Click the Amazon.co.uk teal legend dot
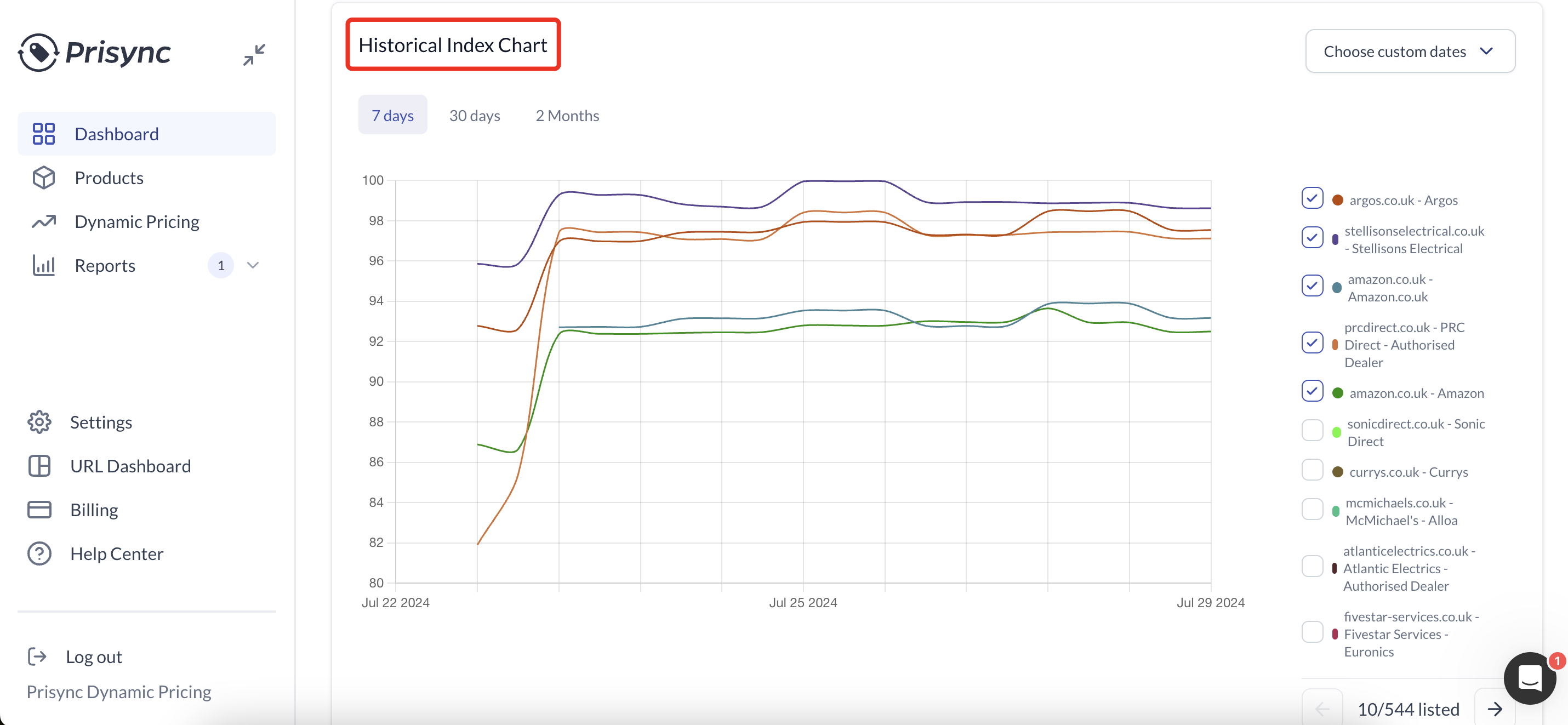This screenshot has height=725, width=1568. coord(1337,287)
